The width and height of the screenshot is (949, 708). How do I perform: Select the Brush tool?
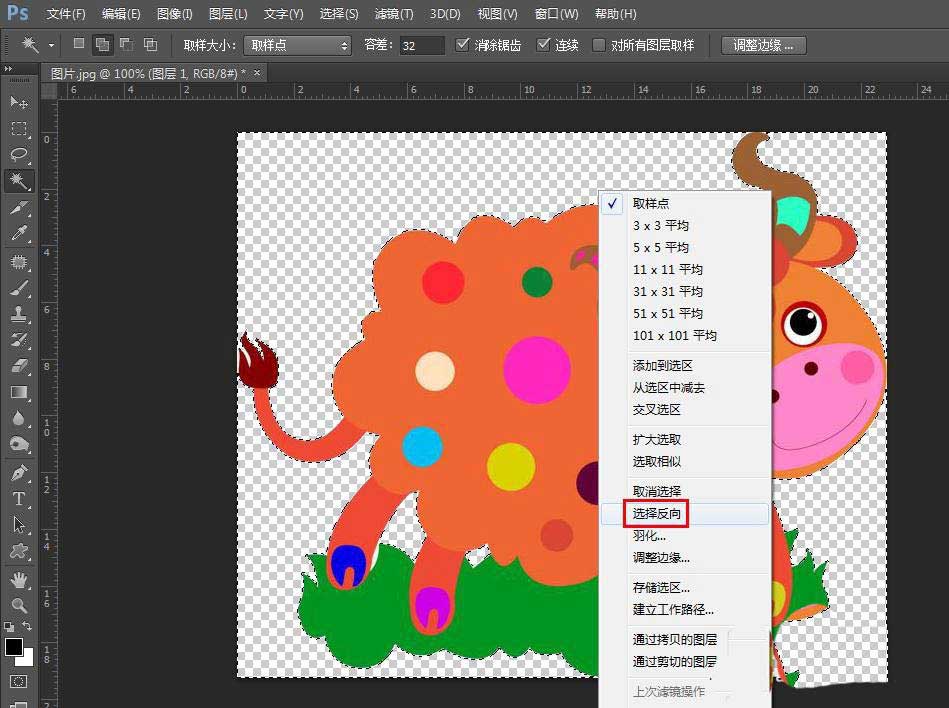coord(18,290)
